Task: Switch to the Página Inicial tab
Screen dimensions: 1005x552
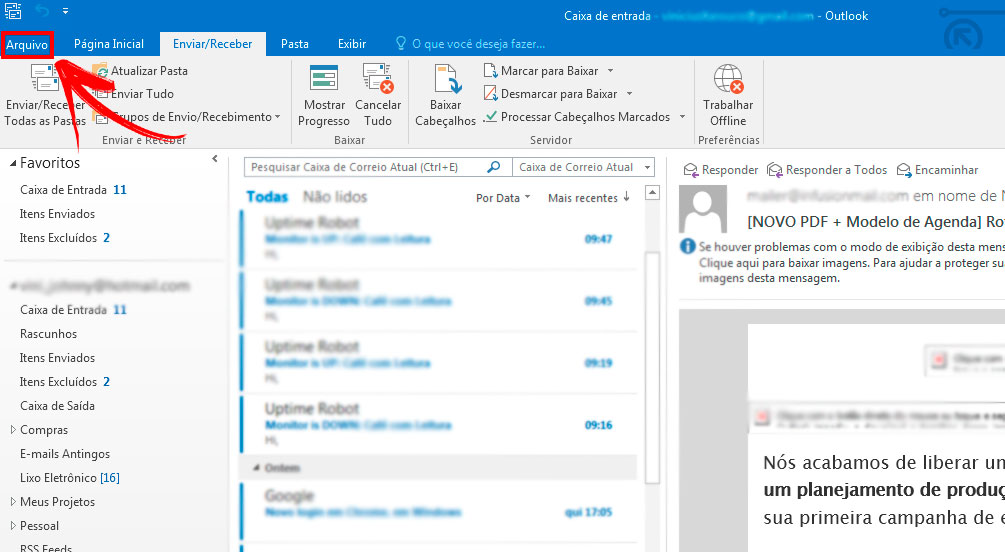Action: [109, 44]
